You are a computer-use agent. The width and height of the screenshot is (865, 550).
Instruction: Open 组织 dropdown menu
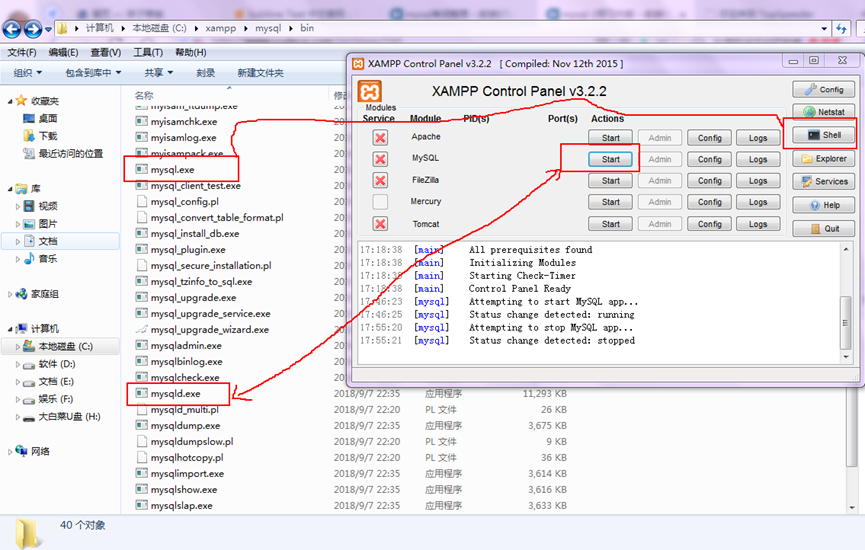tap(28, 73)
